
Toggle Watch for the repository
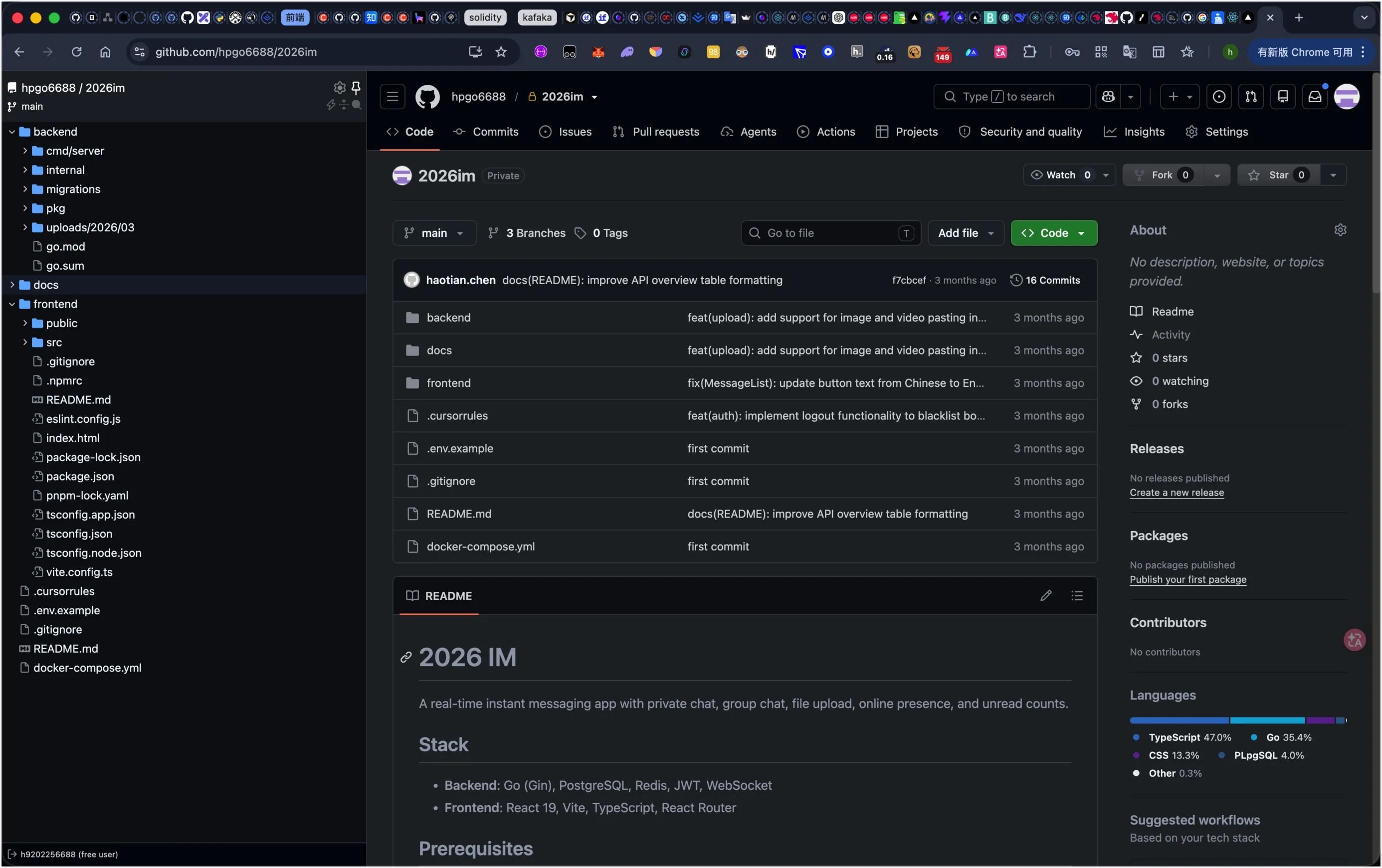(x=1061, y=175)
